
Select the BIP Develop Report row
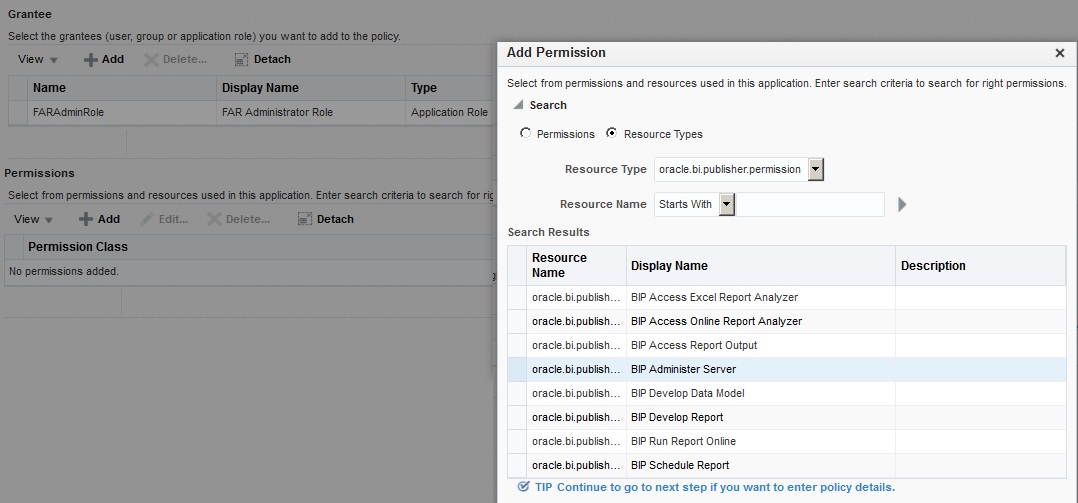(x=677, y=417)
